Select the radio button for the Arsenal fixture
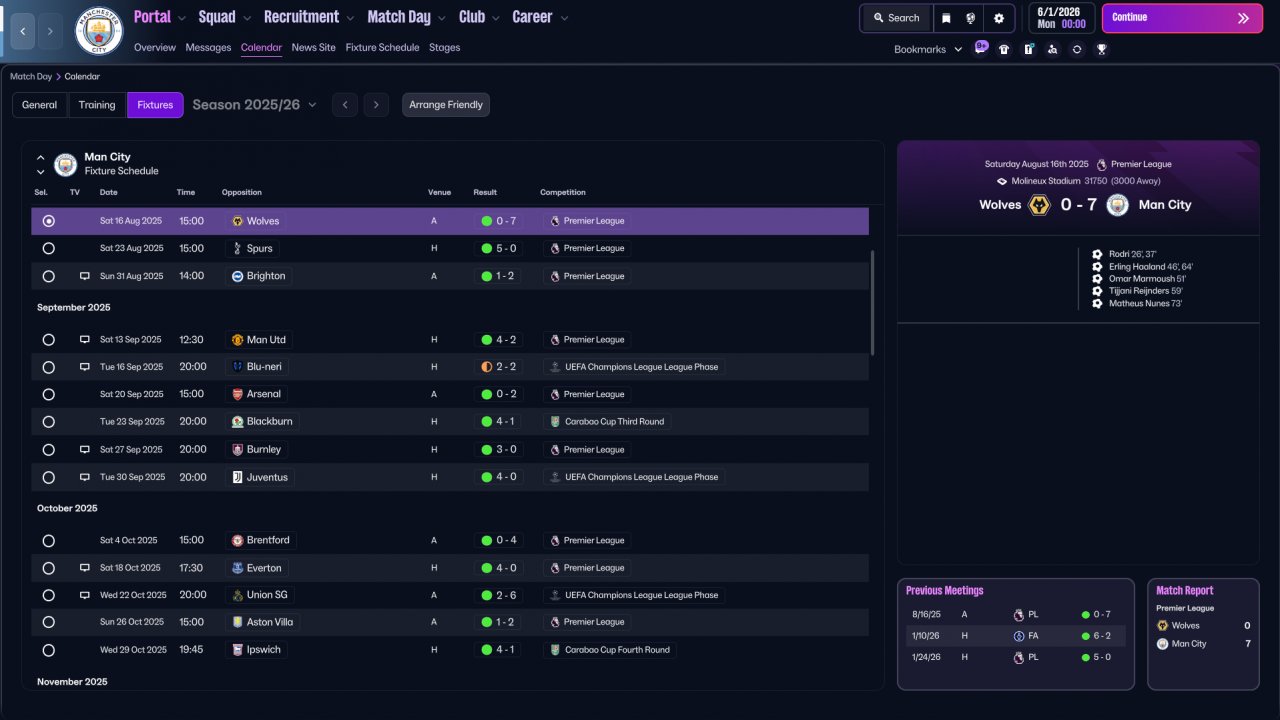The height and width of the screenshot is (720, 1280). pos(49,395)
